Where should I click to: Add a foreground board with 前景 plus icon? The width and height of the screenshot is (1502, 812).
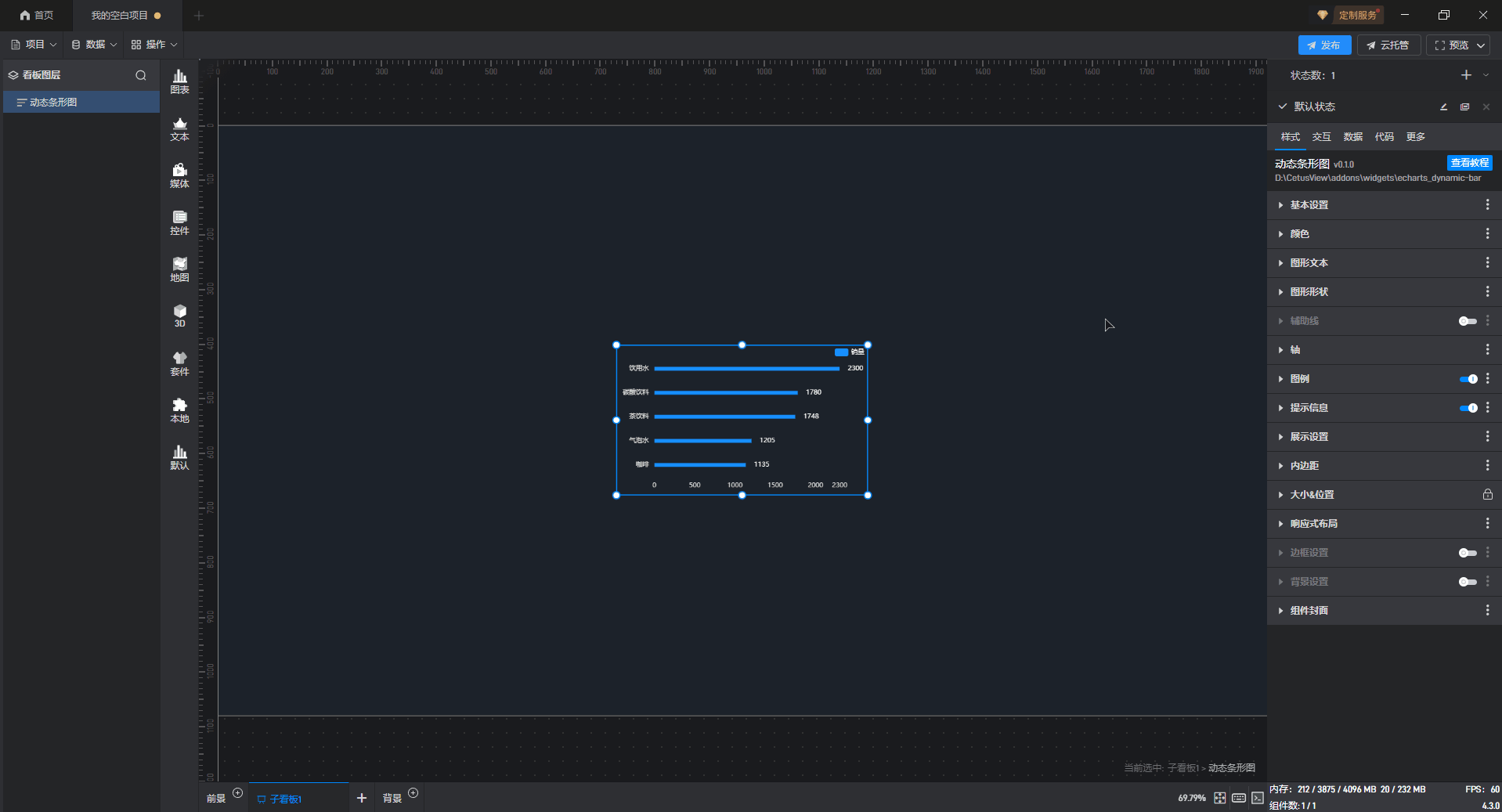point(238,793)
